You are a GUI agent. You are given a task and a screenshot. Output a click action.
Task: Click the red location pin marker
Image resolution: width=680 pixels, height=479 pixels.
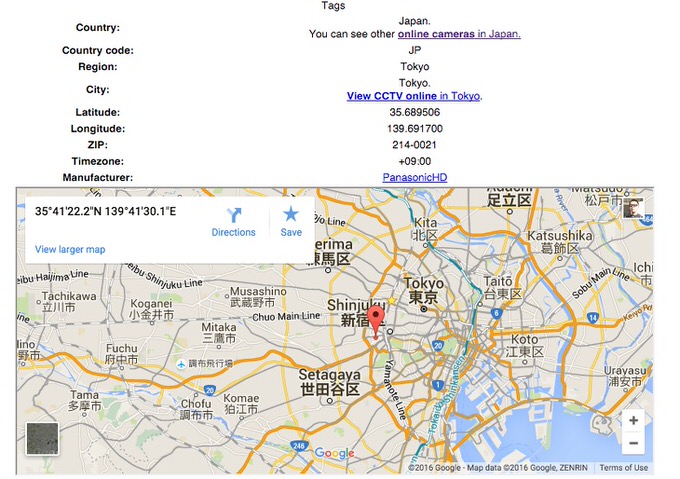pyautogui.click(x=376, y=321)
